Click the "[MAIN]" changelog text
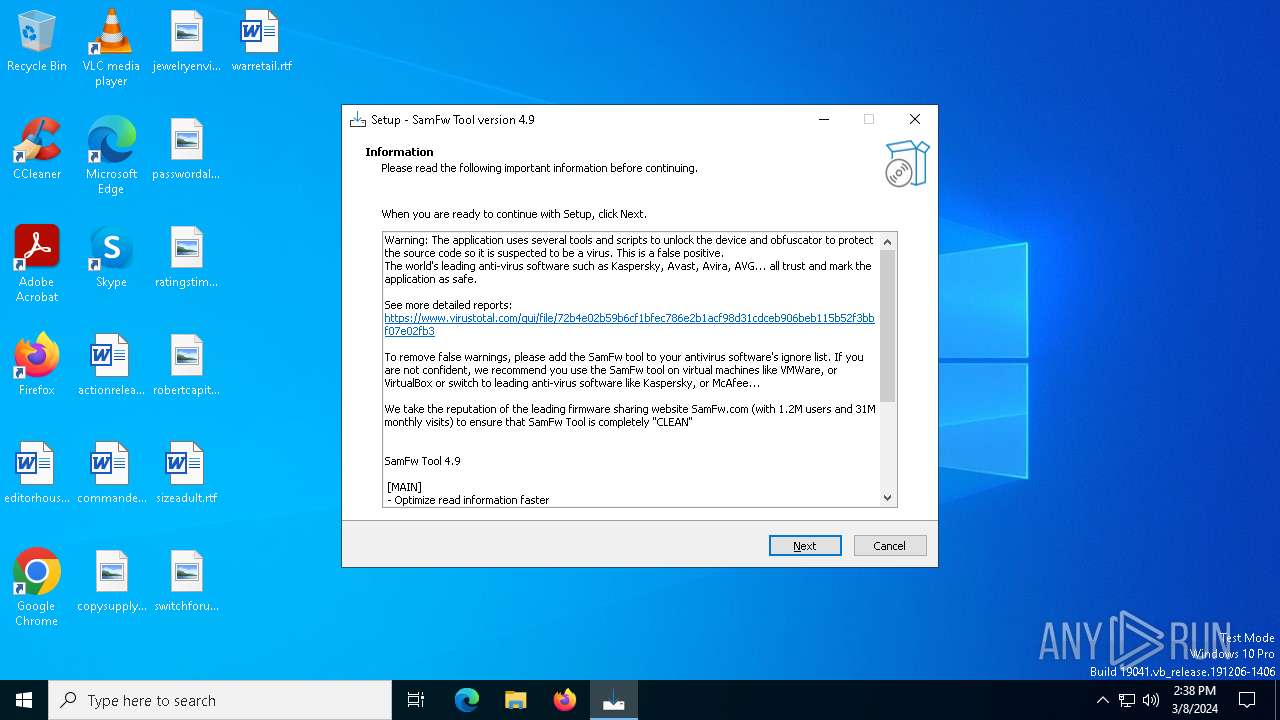The height and width of the screenshot is (720, 1280). click(404, 487)
